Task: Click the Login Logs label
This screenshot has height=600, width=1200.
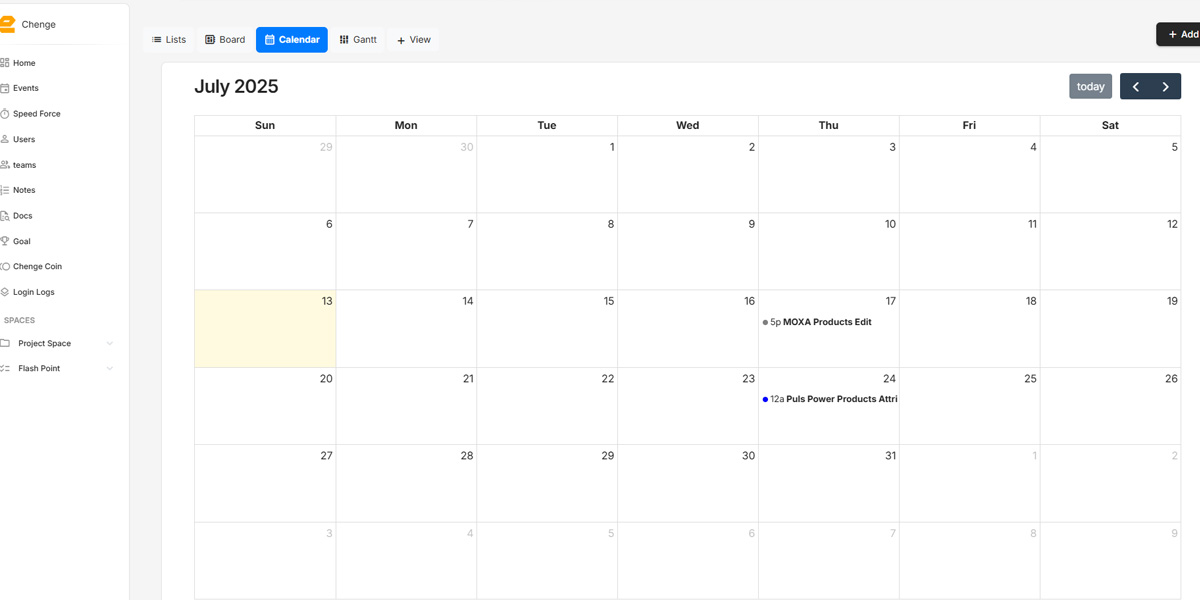Action: [34, 292]
